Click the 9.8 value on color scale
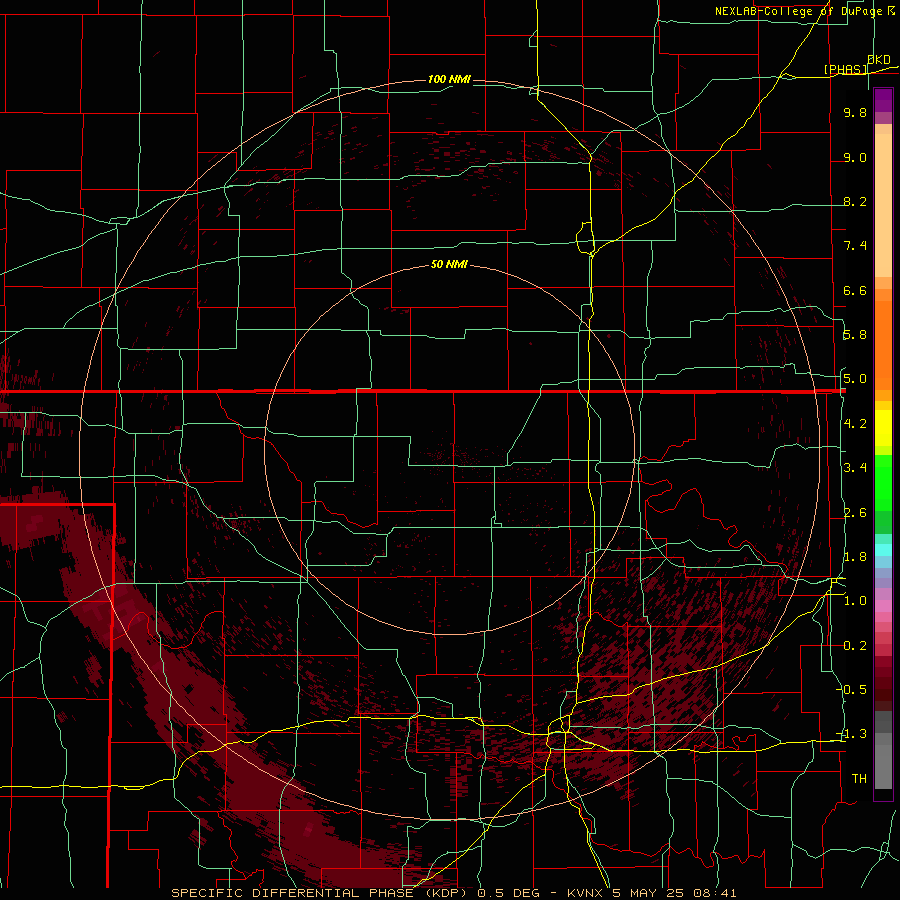The image size is (900, 900). (855, 112)
